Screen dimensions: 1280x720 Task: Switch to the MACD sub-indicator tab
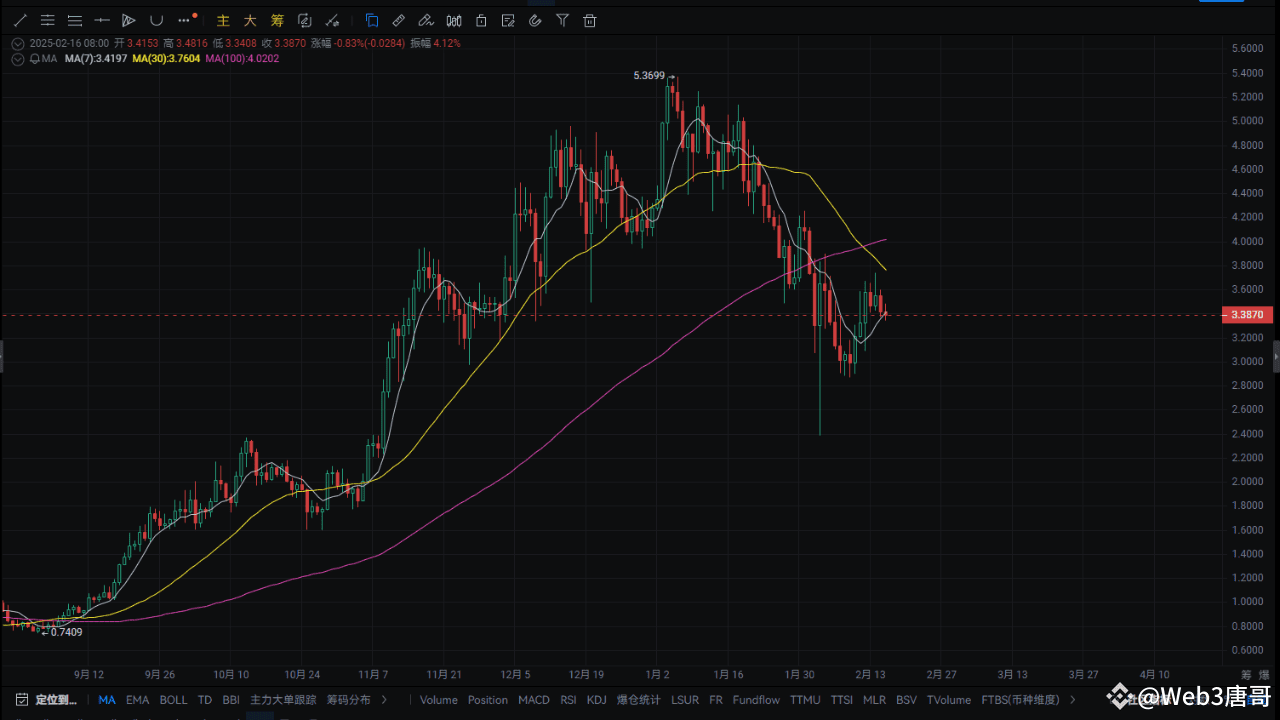click(x=533, y=700)
